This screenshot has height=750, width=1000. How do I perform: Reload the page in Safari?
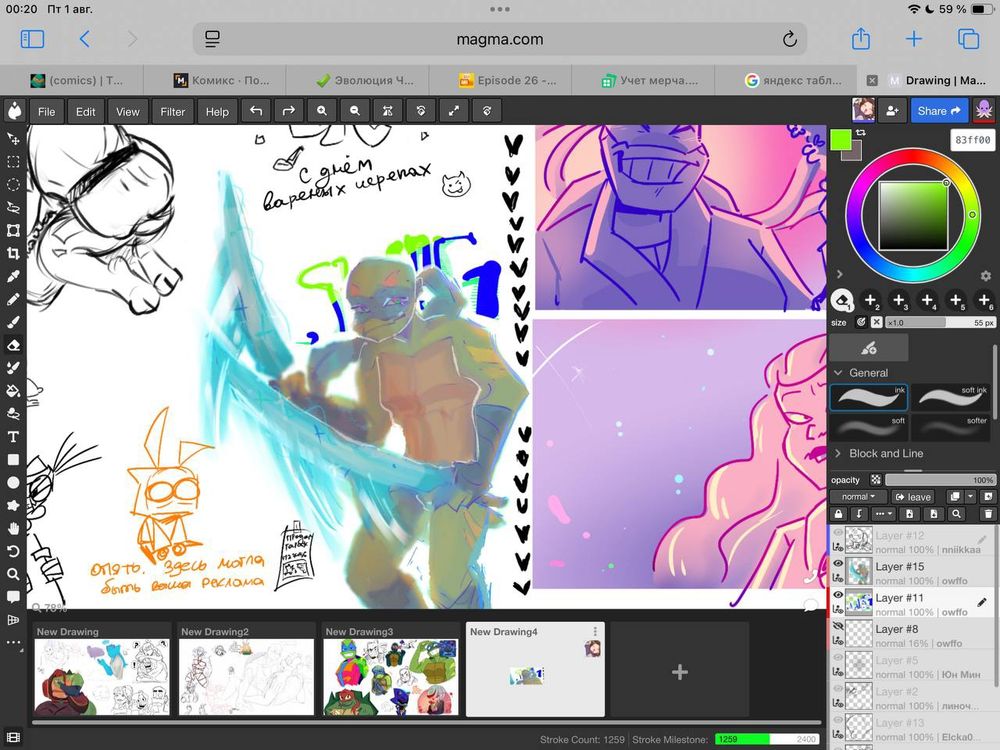click(790, 40)
